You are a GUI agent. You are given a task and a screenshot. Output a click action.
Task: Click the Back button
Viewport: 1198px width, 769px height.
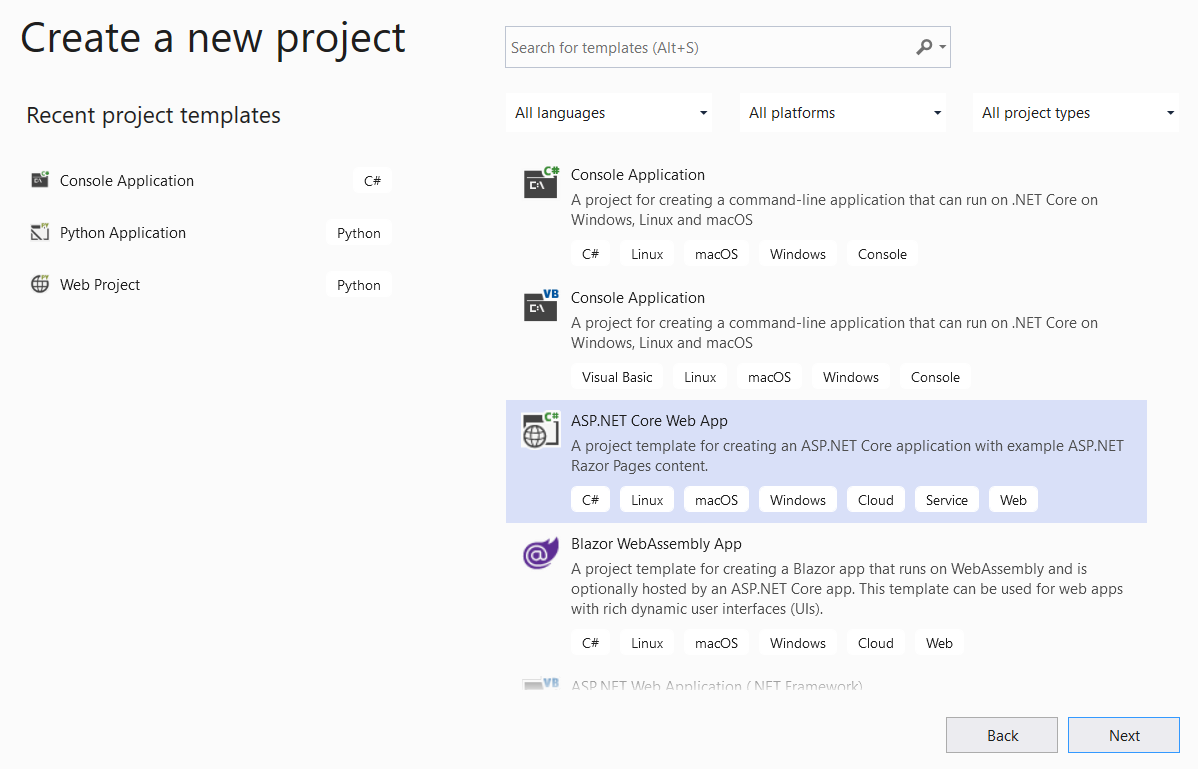coord(1001,734)
